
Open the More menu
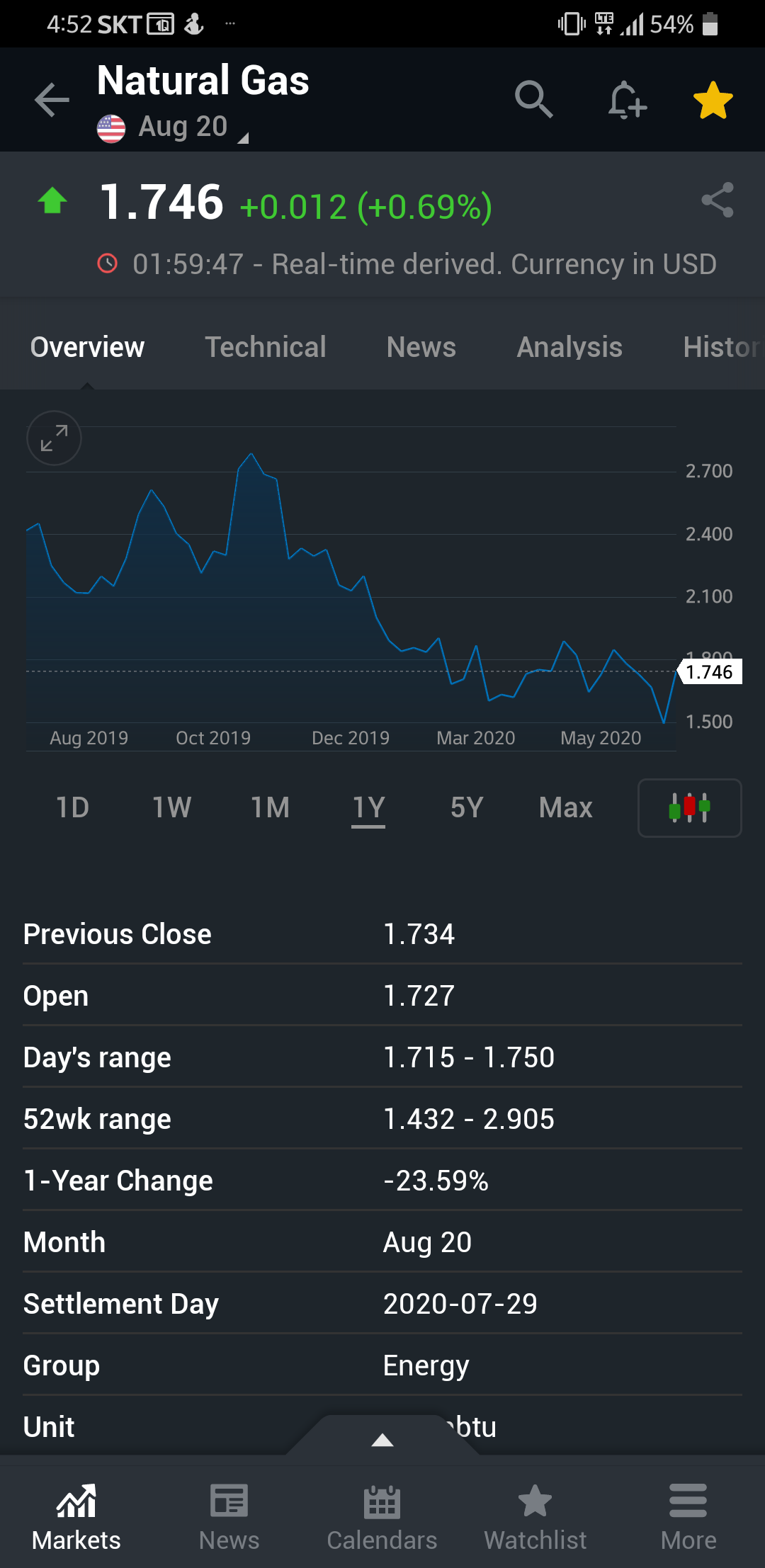(688, 1517)
